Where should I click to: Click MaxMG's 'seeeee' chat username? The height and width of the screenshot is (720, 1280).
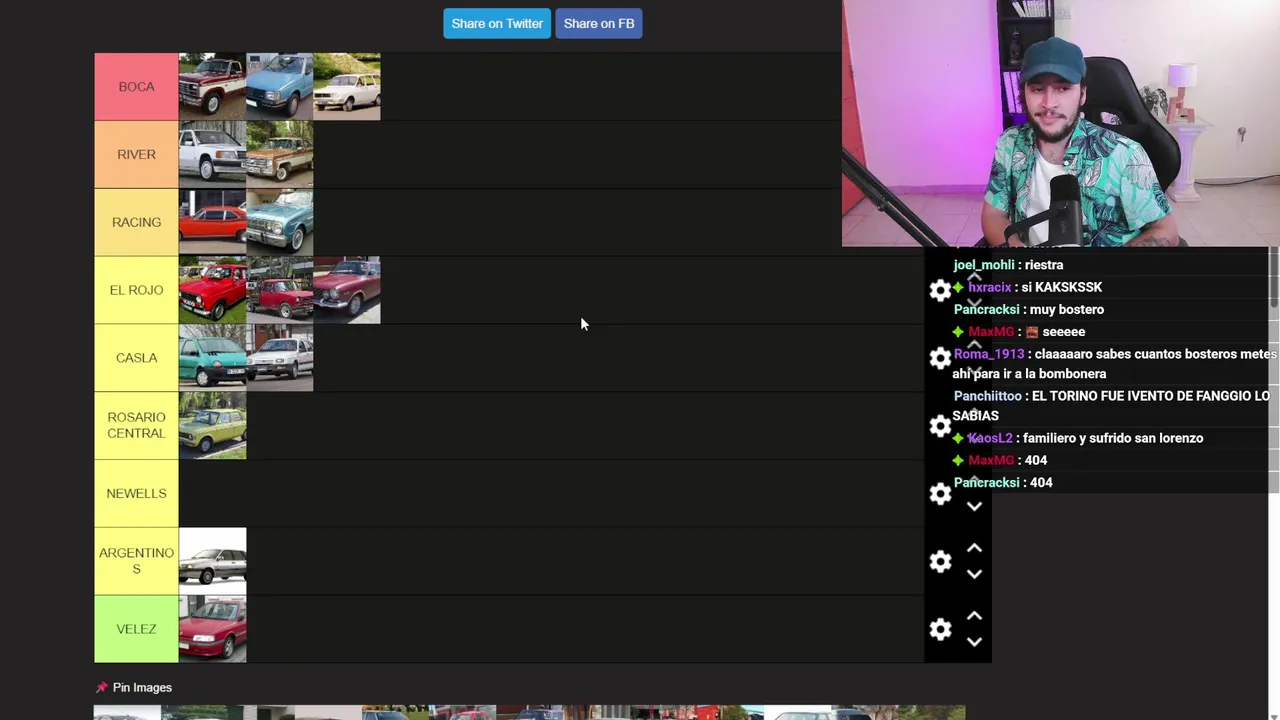coord(991,332)
